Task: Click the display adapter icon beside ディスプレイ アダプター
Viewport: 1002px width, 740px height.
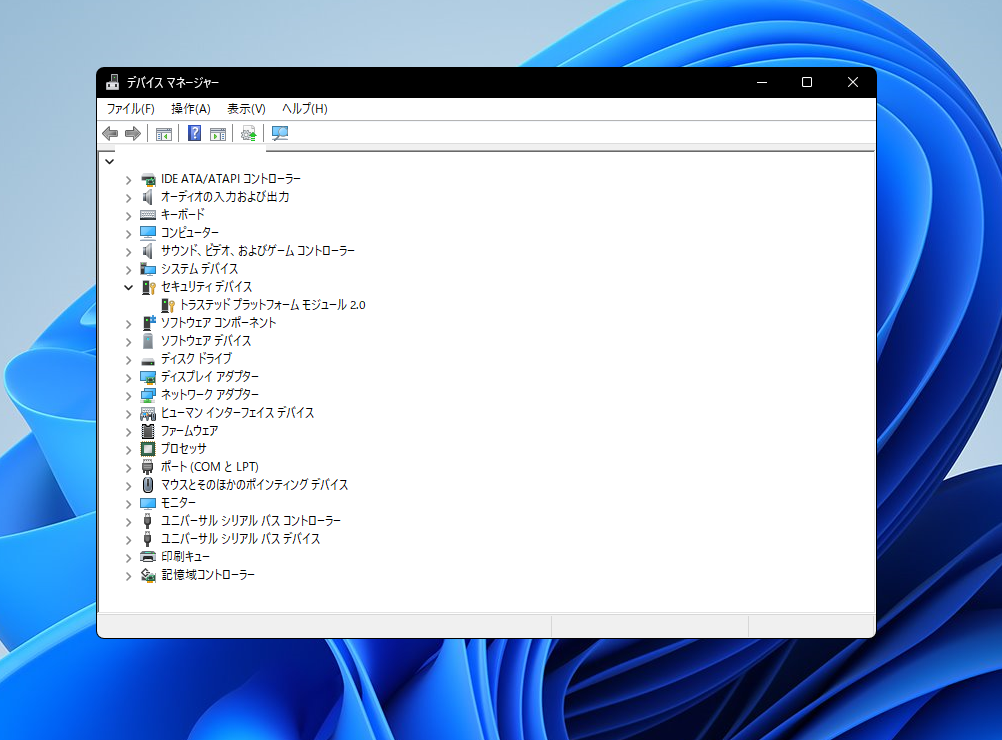Action: coord(148,377)
